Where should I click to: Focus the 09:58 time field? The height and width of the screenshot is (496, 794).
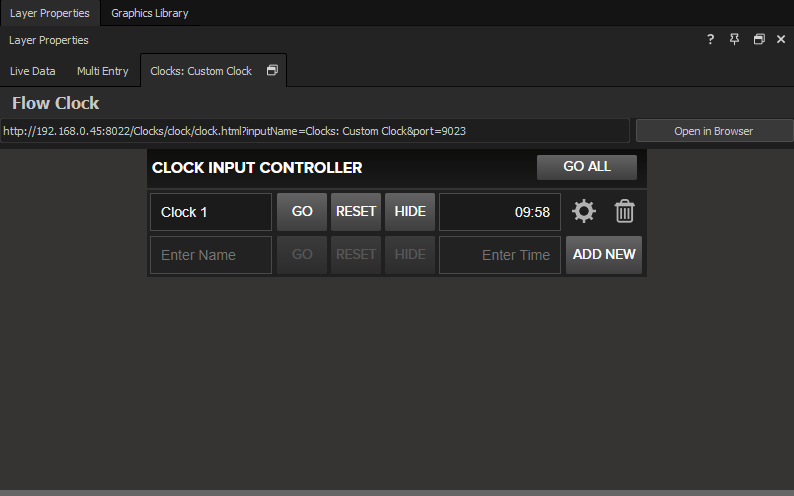500,212
